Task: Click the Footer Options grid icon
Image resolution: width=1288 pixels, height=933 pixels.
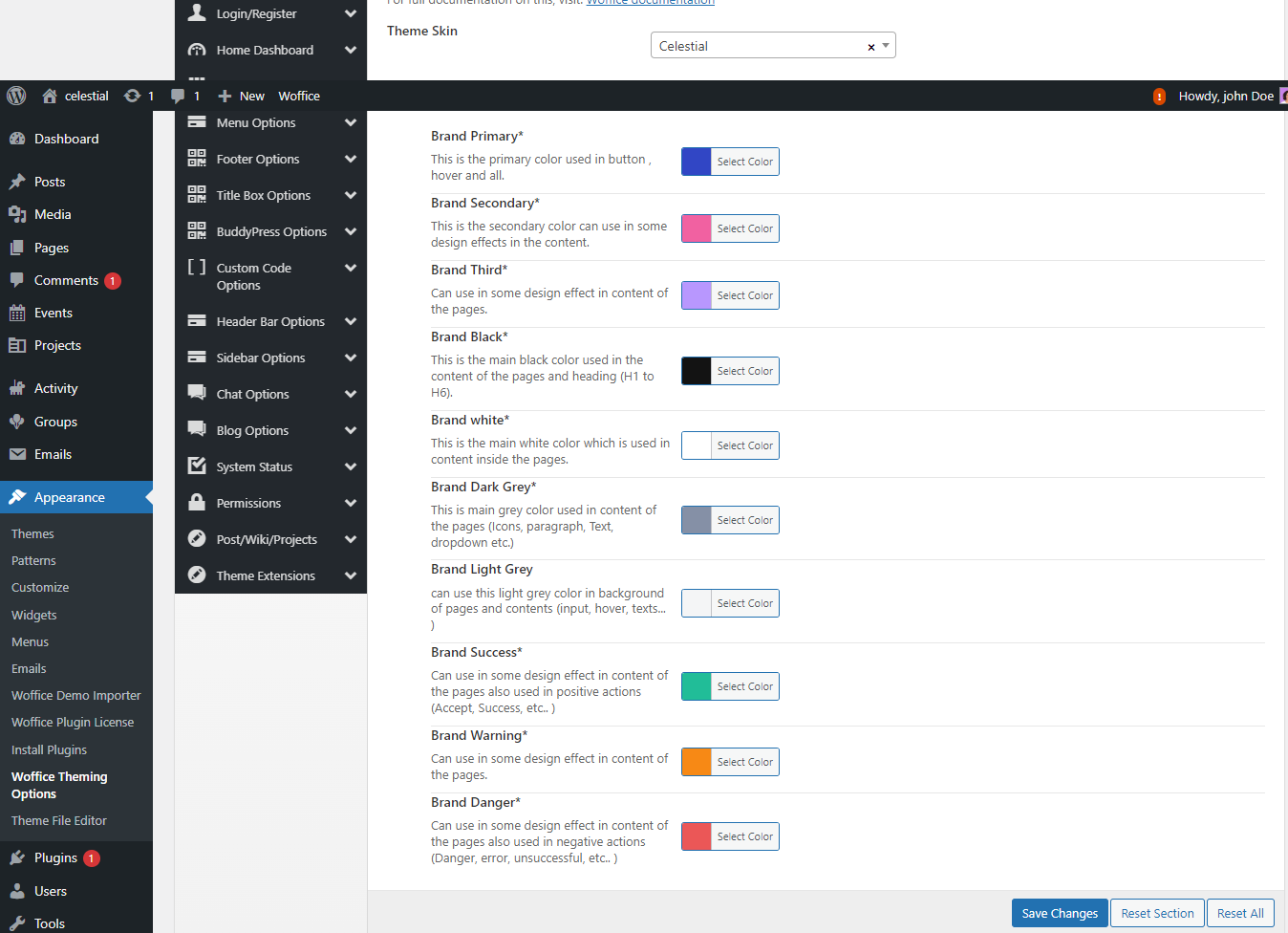Action: point(197,159)
